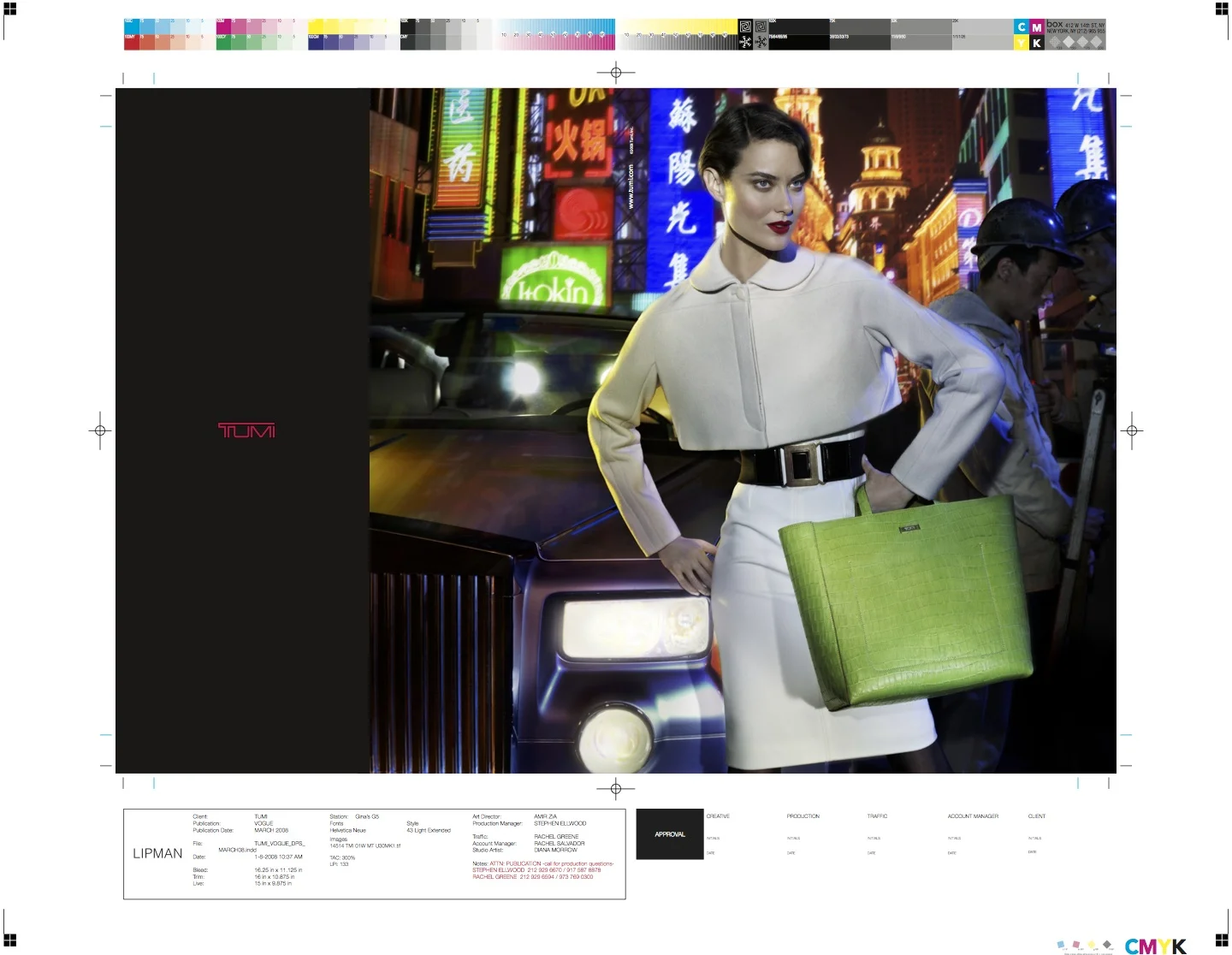Click the red 'ATTN: PUBLICATION' notes line
Image resolution: width=1232 pixels, height=955 pixels.
(x=552, y=863)
